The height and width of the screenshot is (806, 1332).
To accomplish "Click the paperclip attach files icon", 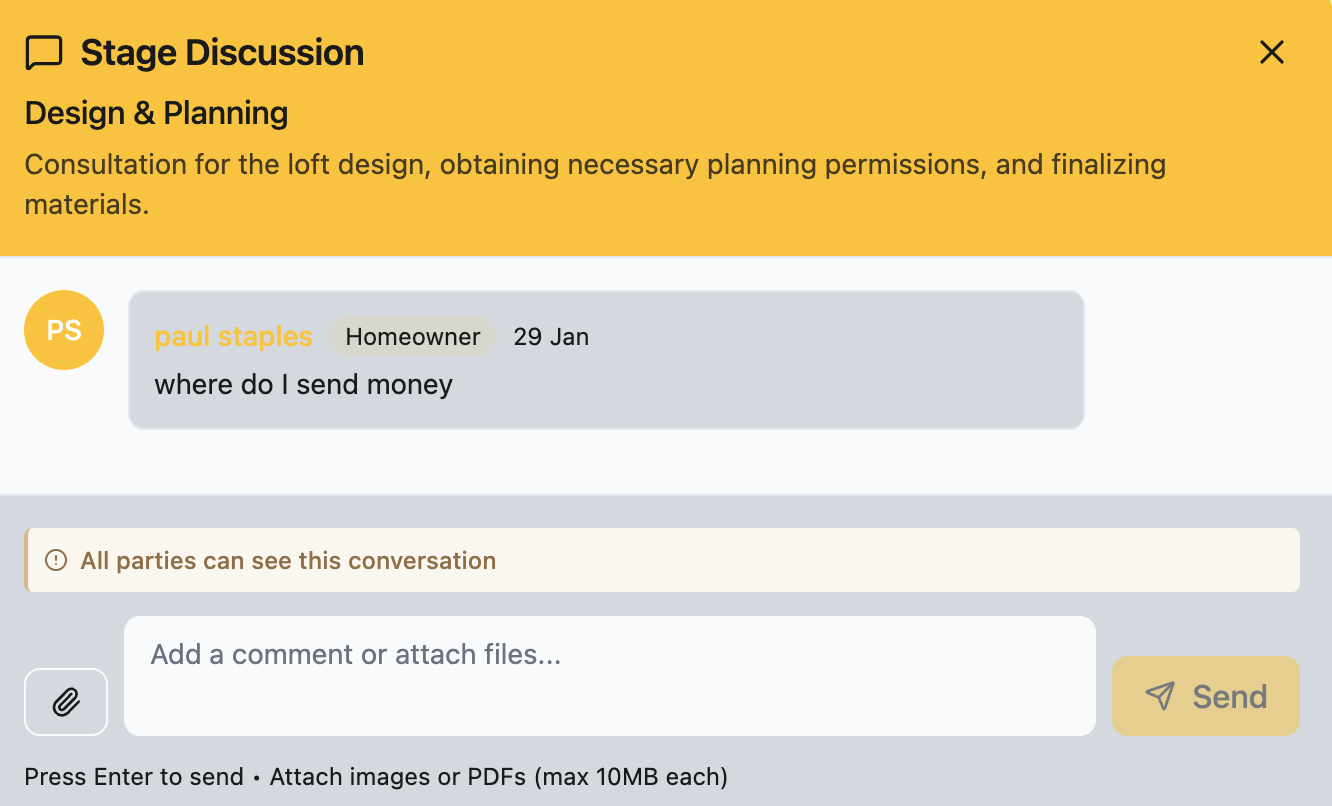I will click(66, 701).
